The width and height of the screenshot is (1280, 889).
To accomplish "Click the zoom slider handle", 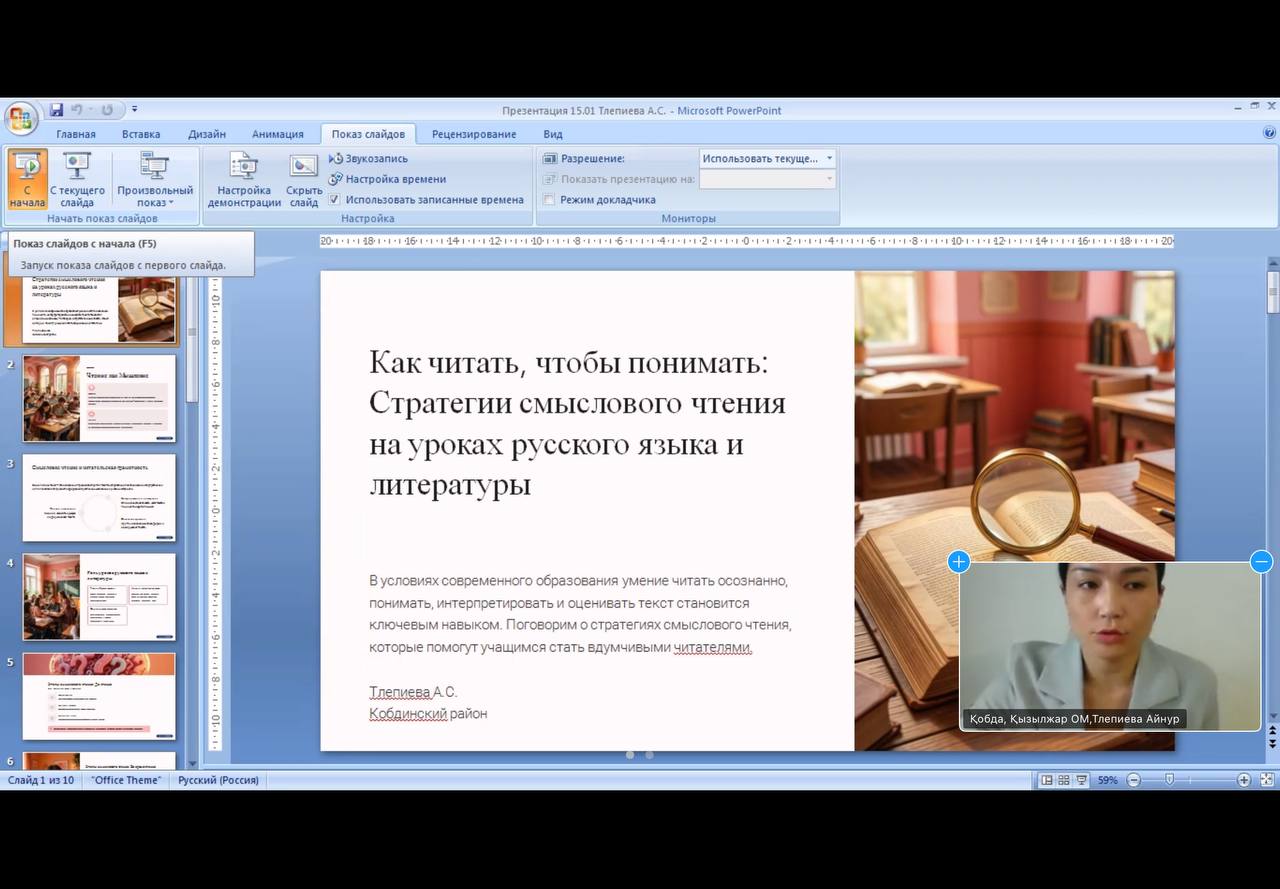I will click(1169, 780).
